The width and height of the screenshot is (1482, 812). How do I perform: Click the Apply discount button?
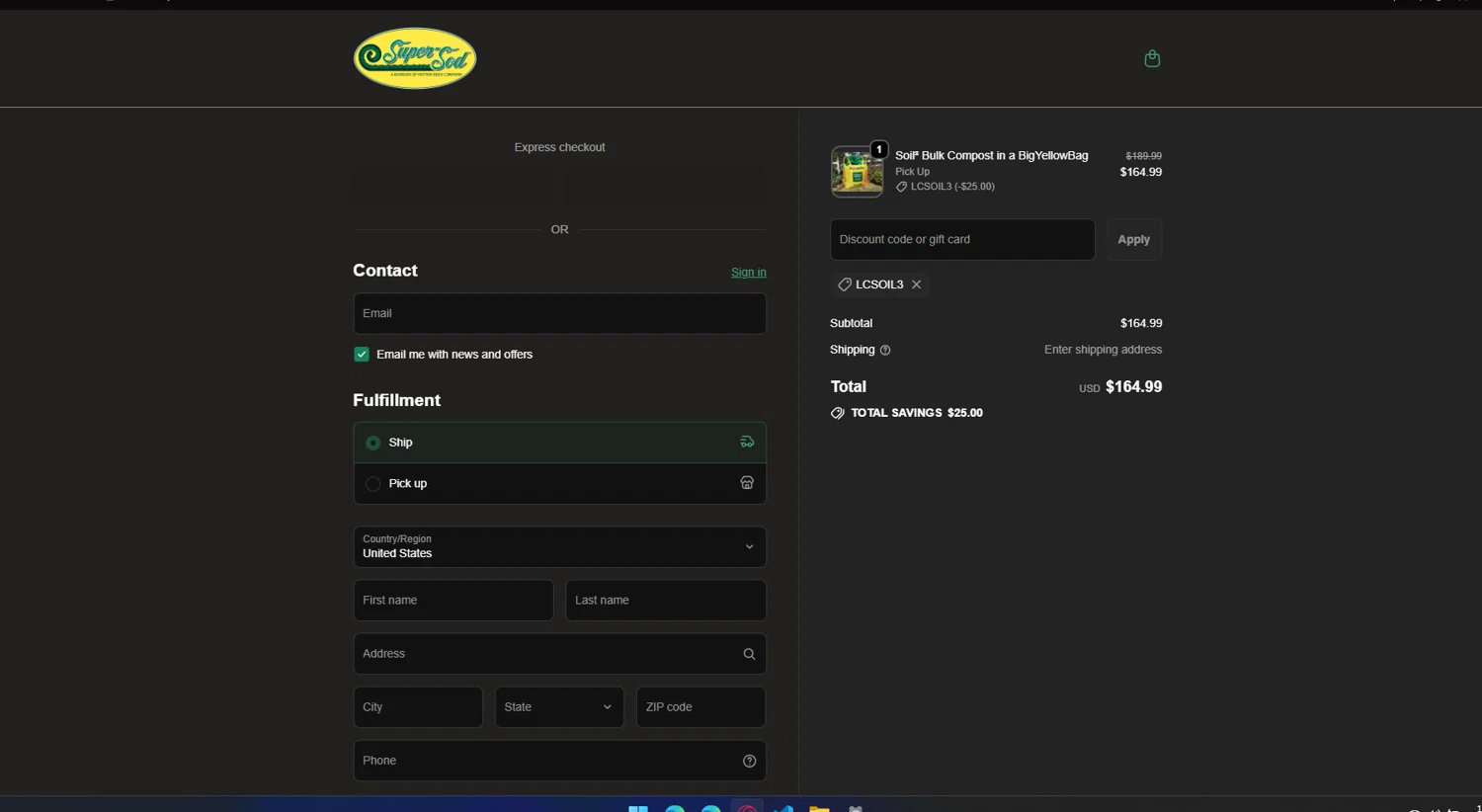coord(1133,240)
